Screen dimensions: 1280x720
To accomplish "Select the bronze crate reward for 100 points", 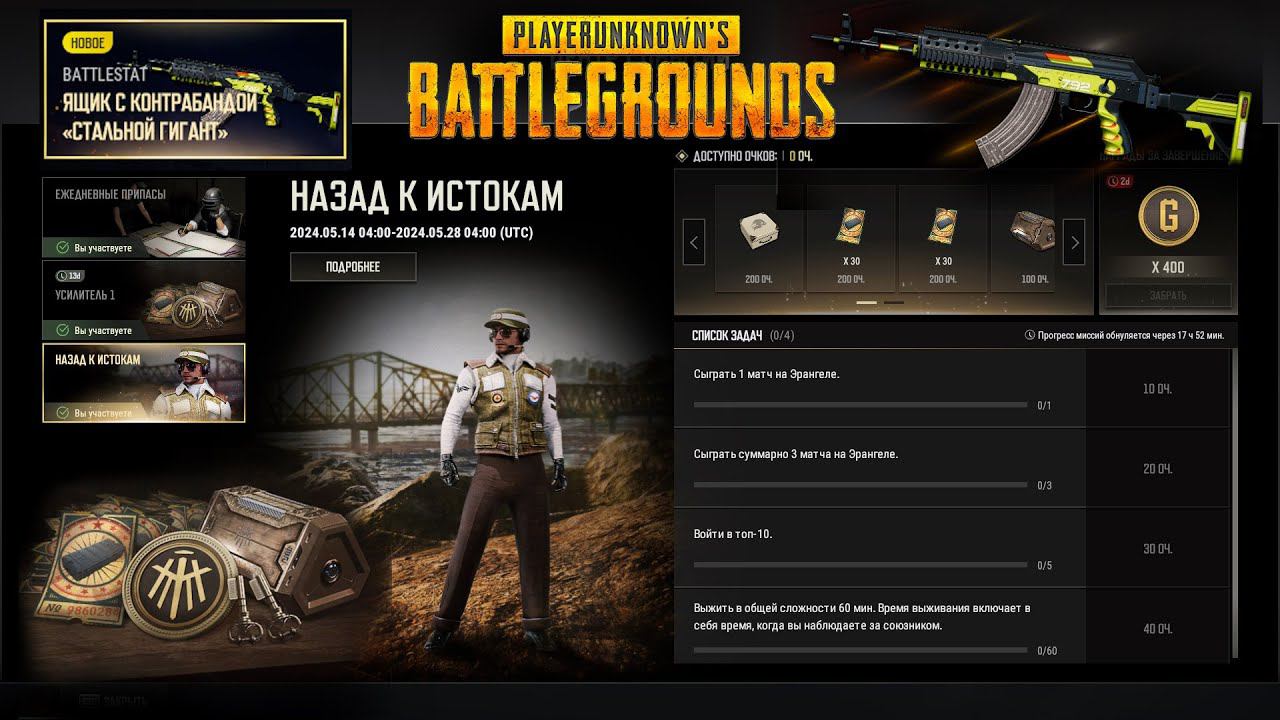I will point(1023,239).
